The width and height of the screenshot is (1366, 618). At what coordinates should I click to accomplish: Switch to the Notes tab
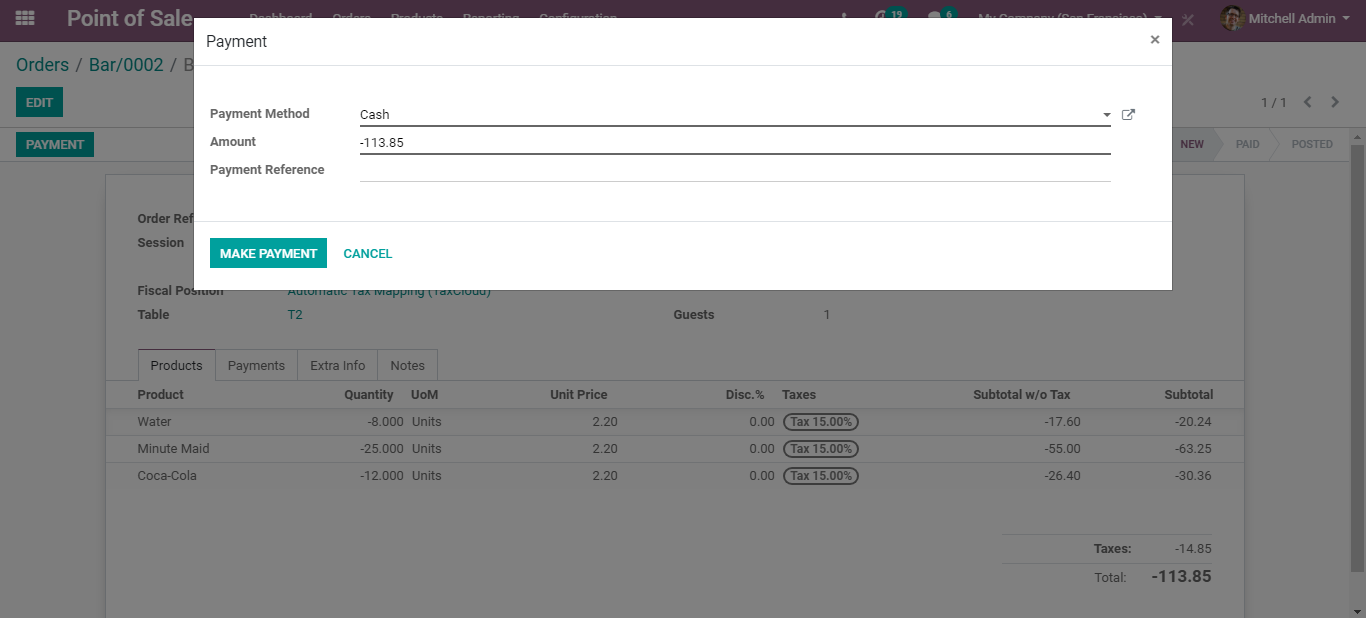[408, 366]
